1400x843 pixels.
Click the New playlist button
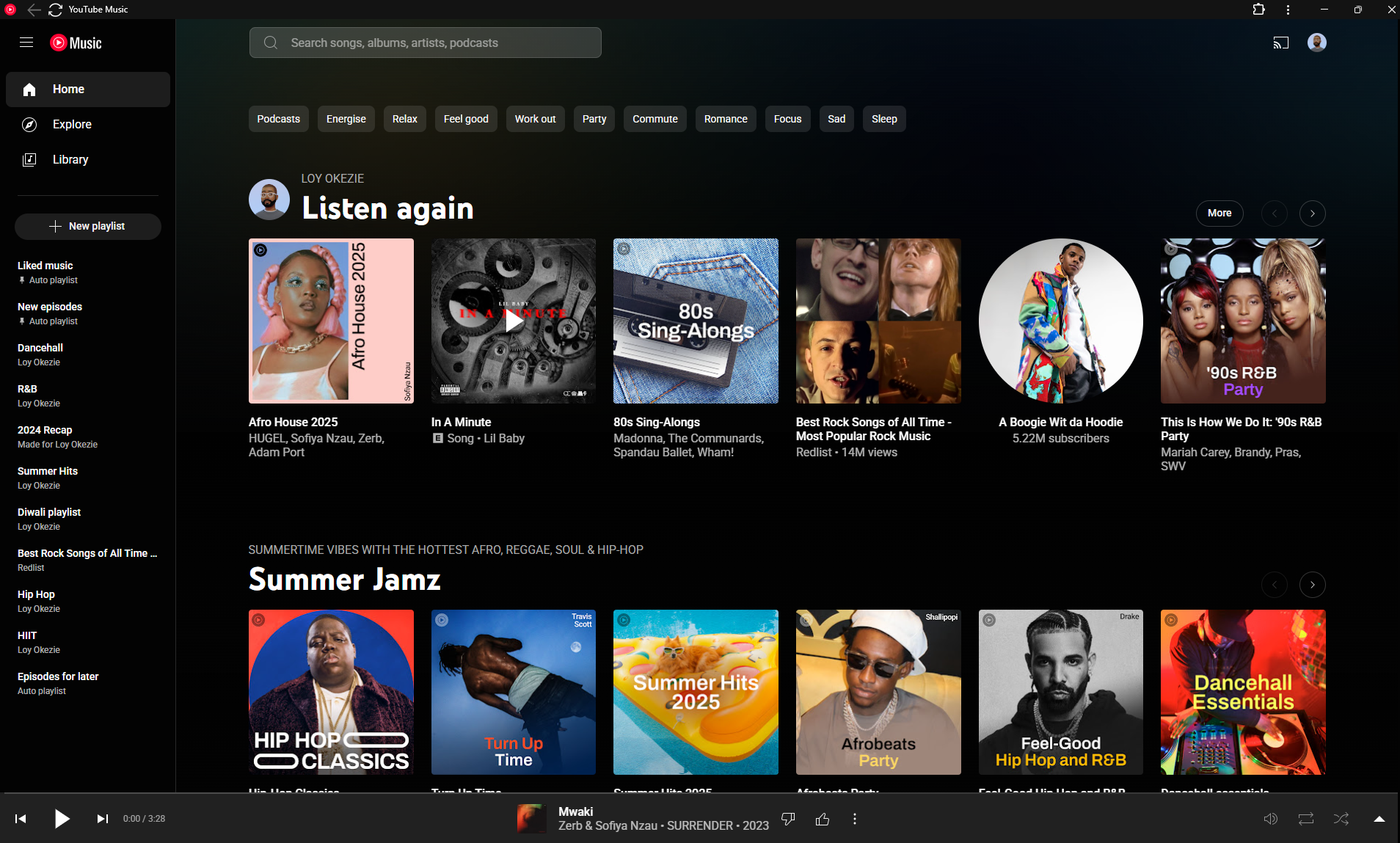point(88,227)
